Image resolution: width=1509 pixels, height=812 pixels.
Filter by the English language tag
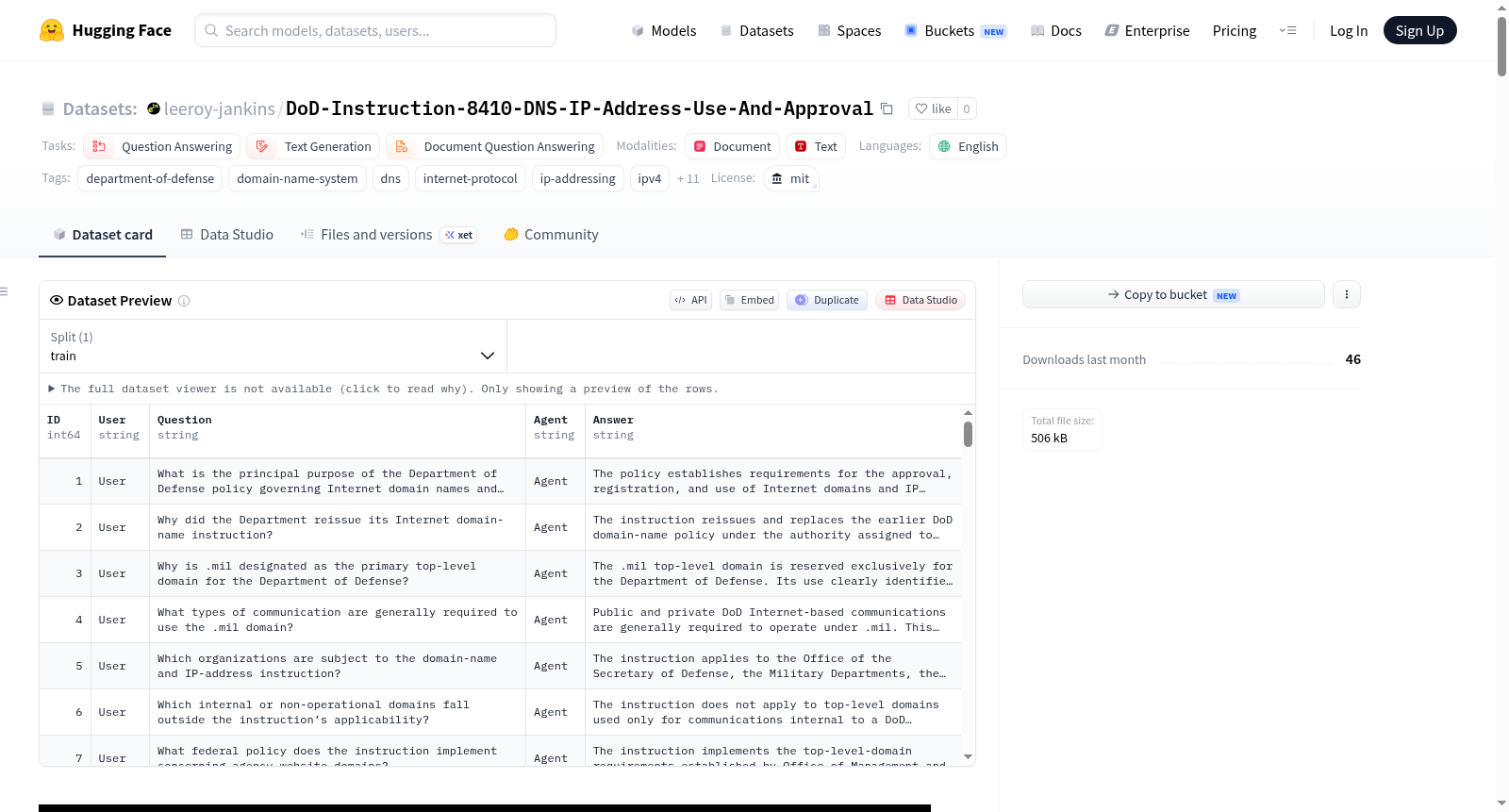[x=968, y=146]
